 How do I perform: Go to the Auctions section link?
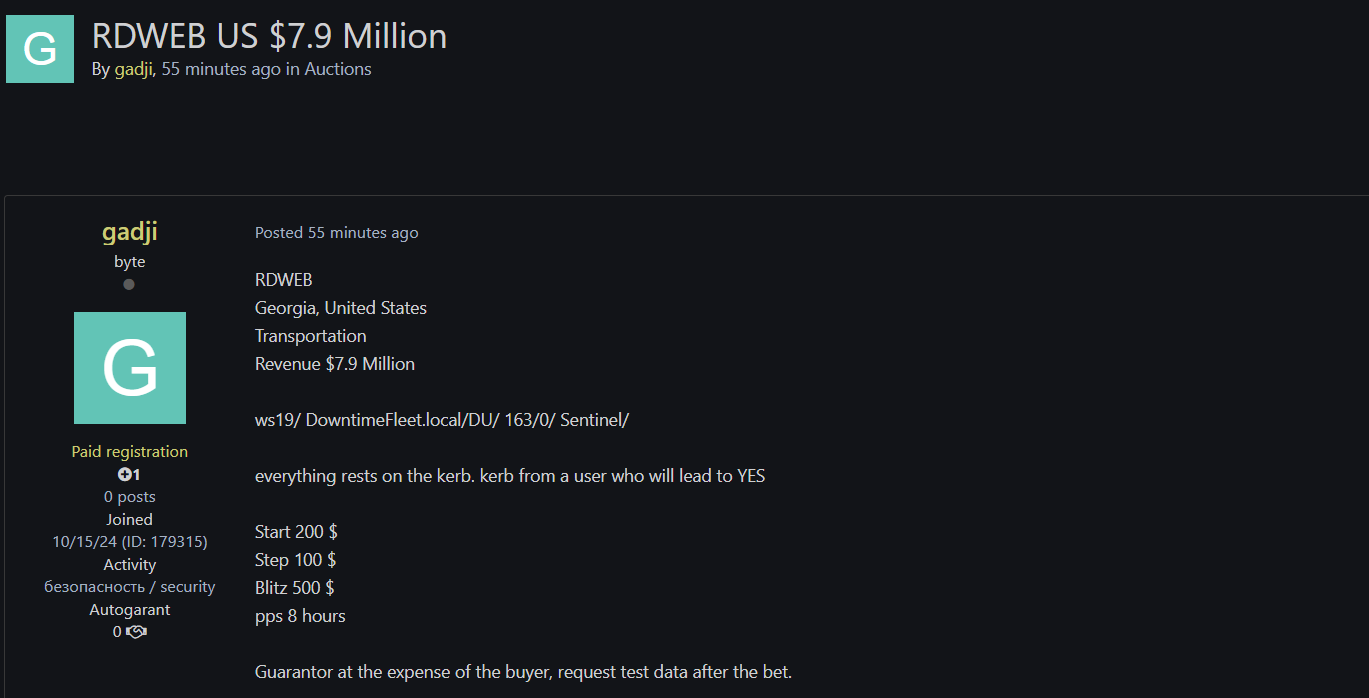tap(338, 69)
